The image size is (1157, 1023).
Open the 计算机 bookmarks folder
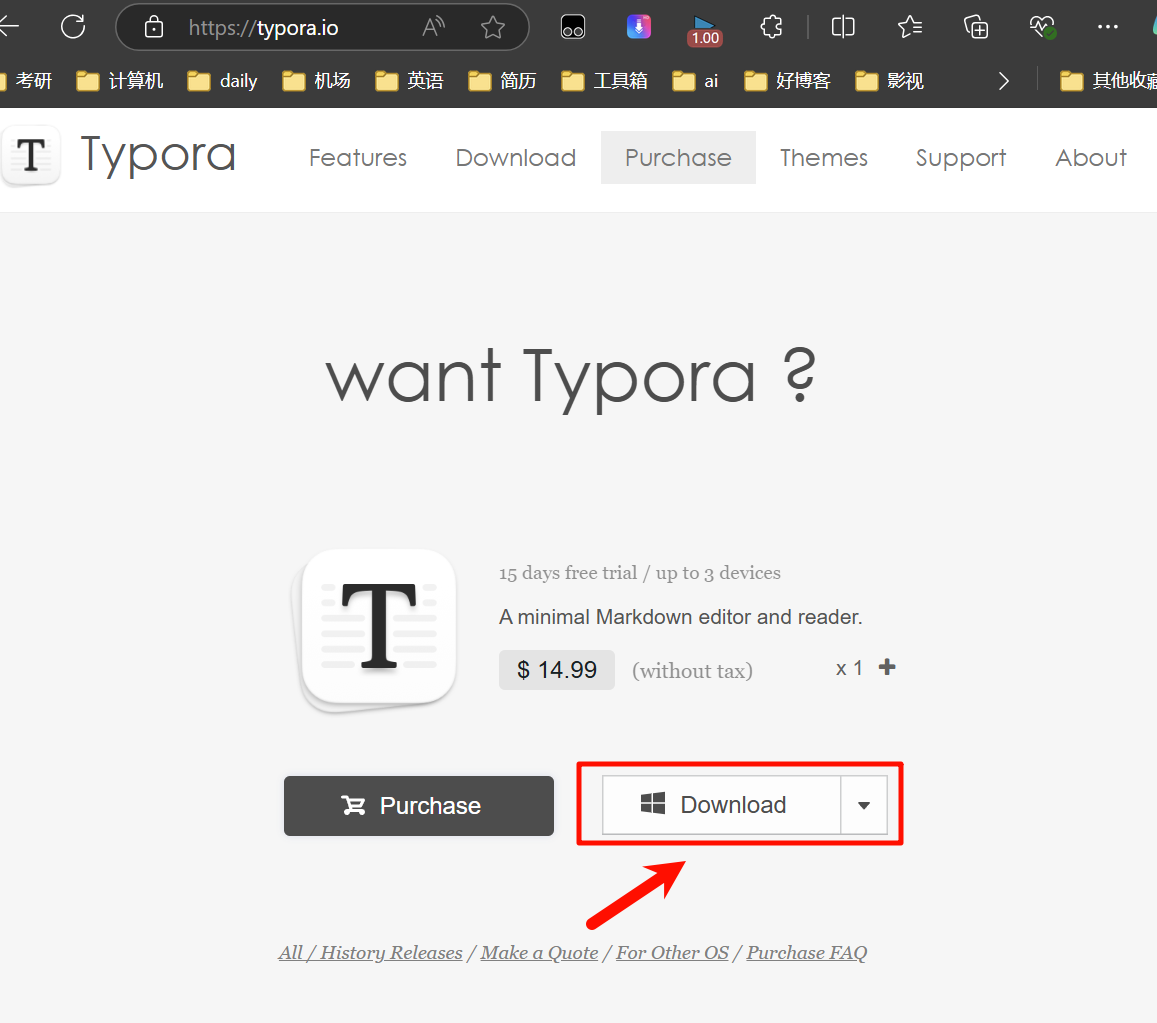tap(120, 80)
